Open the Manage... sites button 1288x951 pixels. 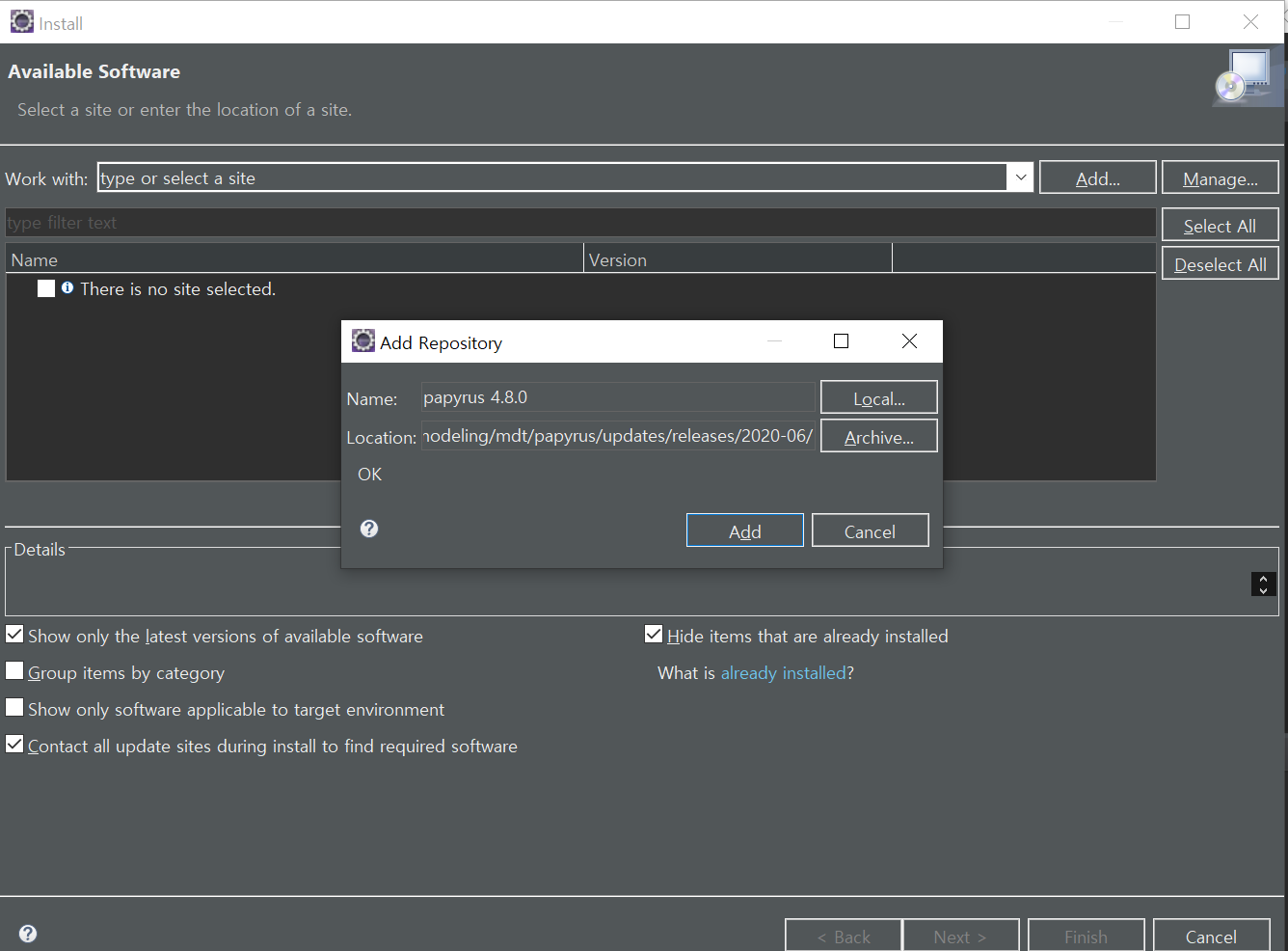[x=1221, y=177]
